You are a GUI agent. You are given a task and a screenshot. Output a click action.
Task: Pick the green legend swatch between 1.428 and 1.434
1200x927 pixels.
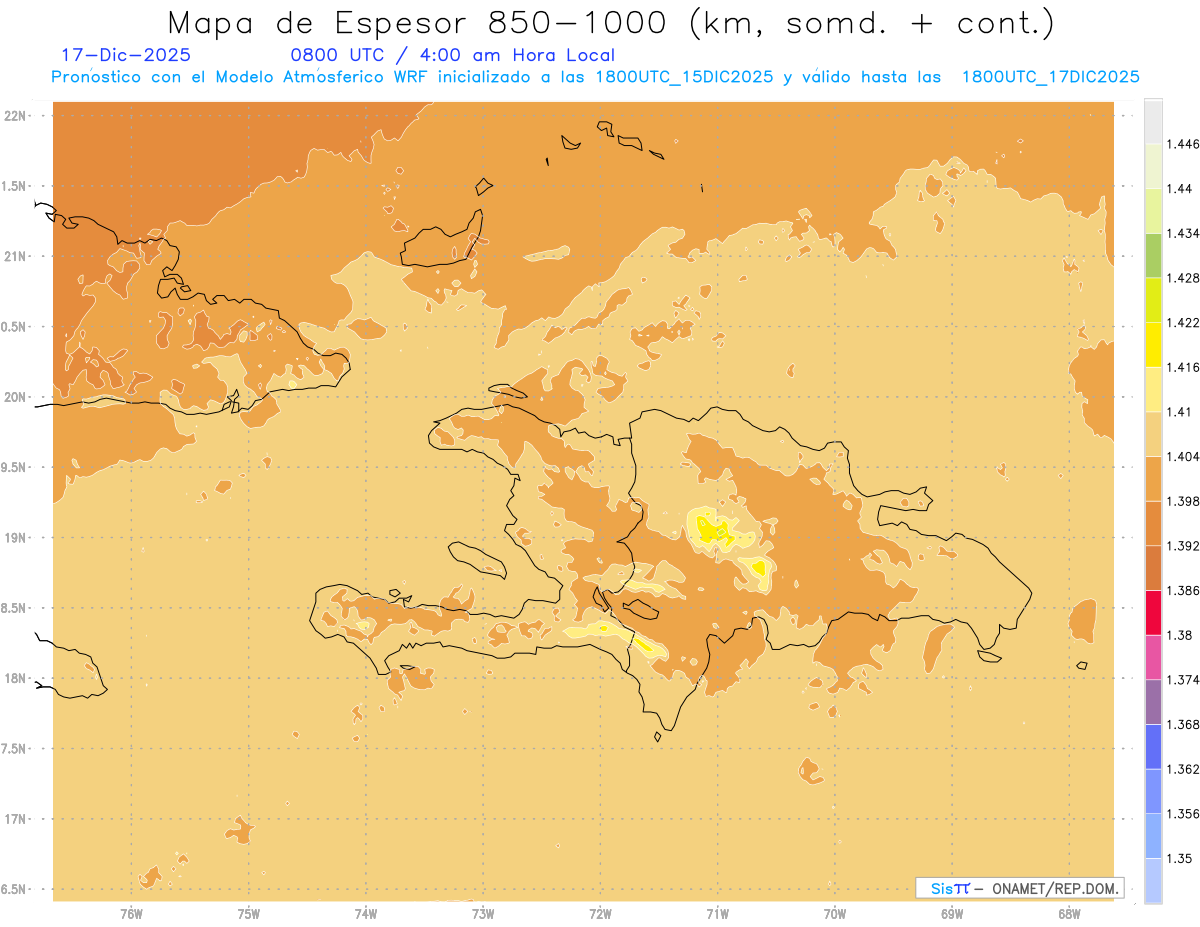(x=1153, y=255)
